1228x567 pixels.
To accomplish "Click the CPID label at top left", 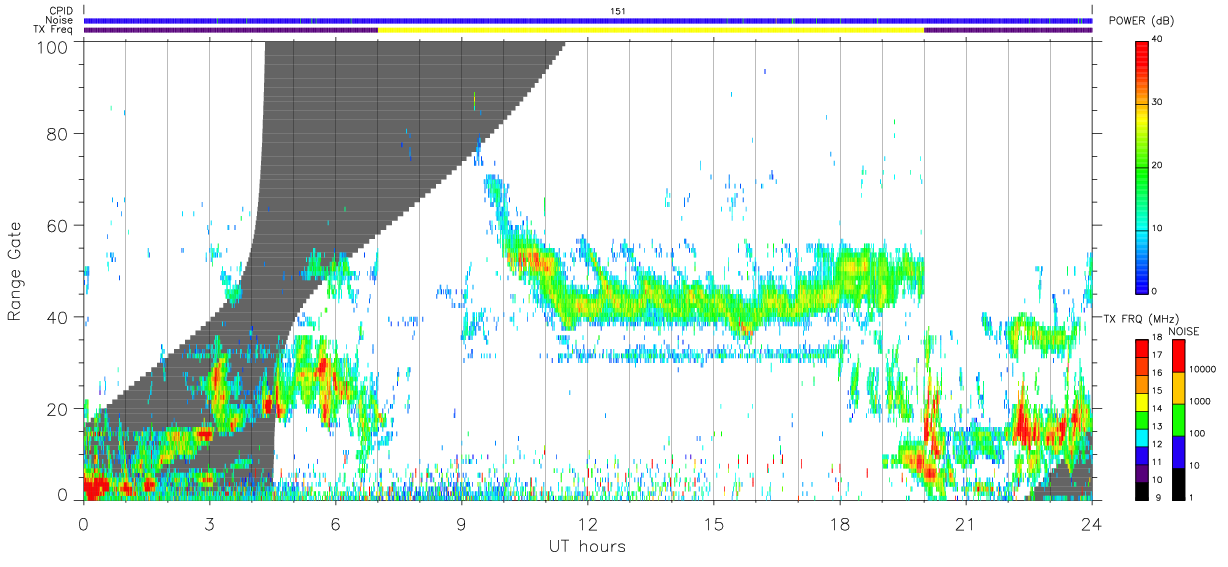I will [x=61, y=11].
